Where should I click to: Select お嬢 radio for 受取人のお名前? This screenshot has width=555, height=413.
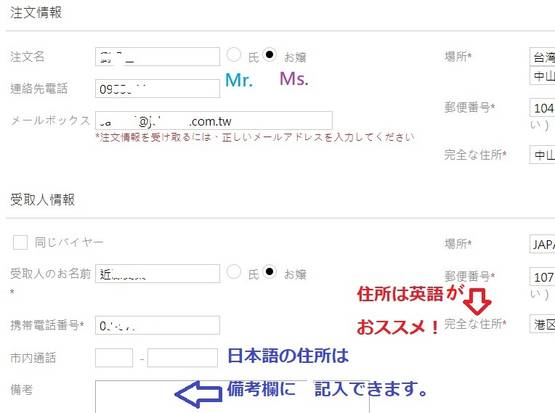(269, 272)
